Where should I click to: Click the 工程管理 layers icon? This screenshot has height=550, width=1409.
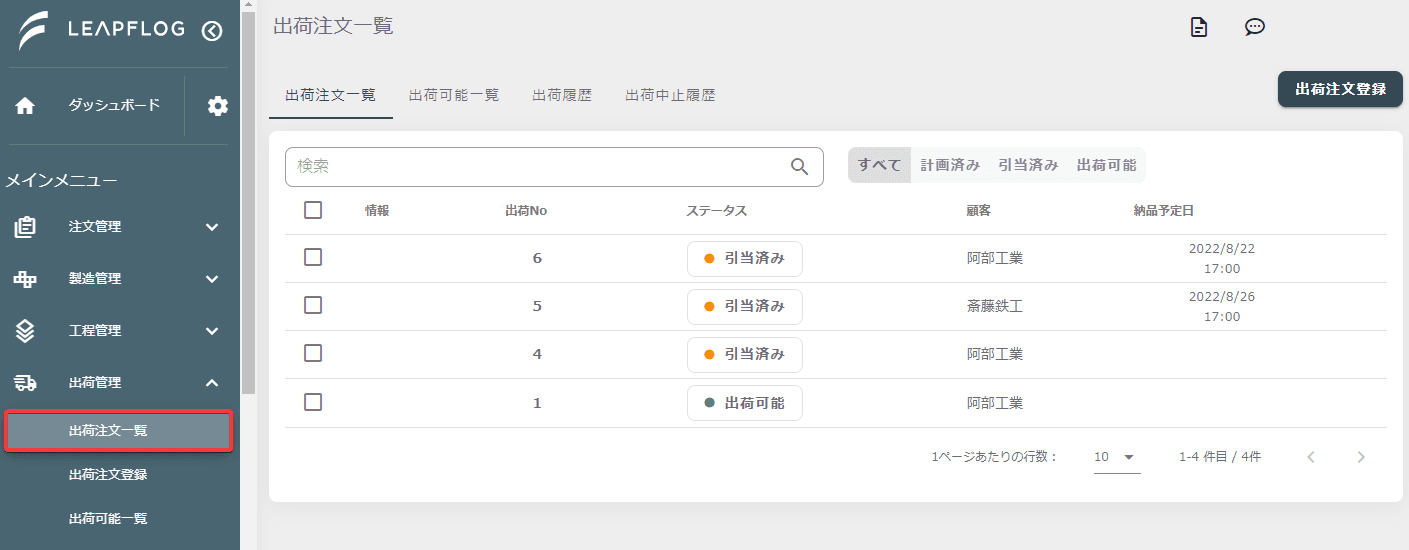[x=25, y=330]
